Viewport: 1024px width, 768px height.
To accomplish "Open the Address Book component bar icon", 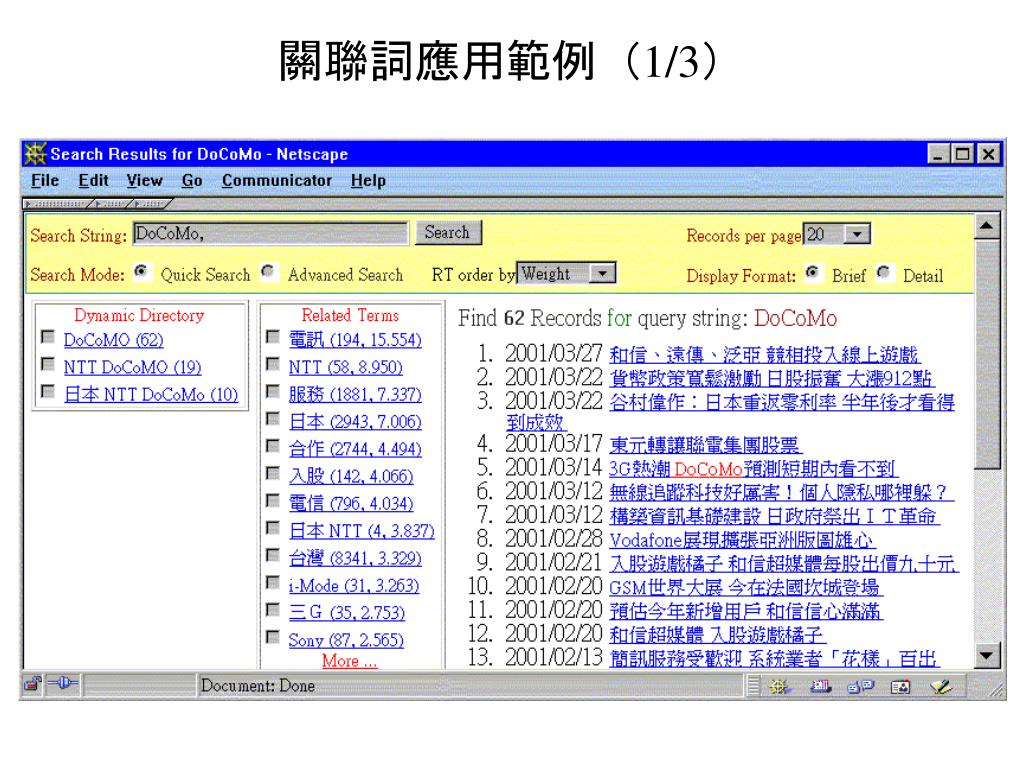I will [900, 686].
